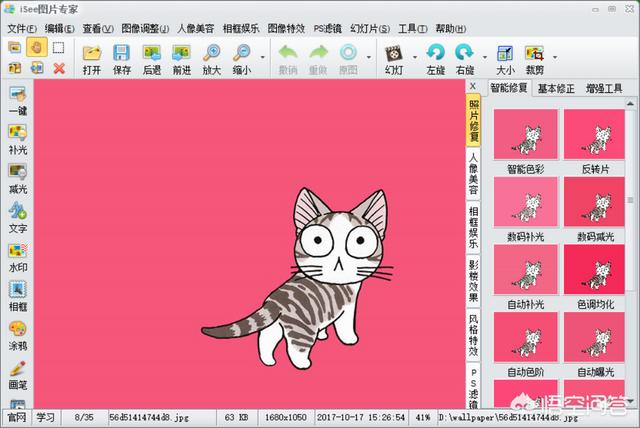
Task: Expand dropdown arrow next to 幻灯
Action: pos(415,58)
